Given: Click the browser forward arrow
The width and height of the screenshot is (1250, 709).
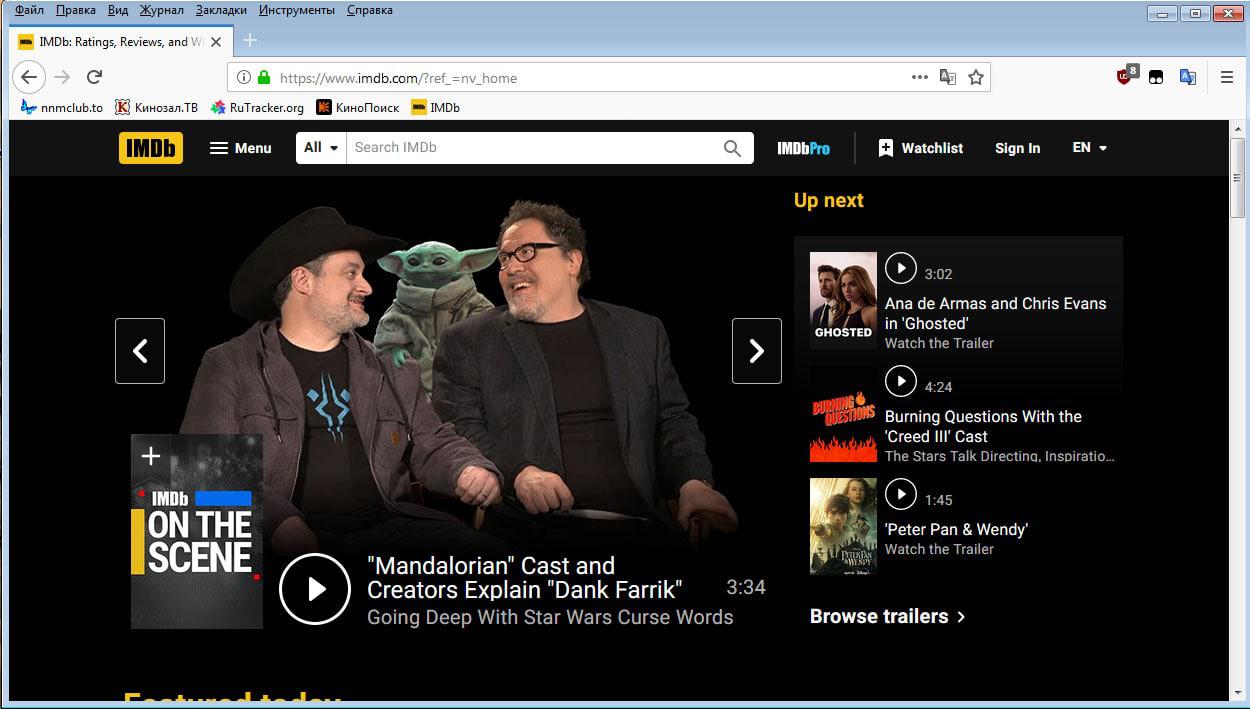Looking at the screenshot, I should coord(62,77).
